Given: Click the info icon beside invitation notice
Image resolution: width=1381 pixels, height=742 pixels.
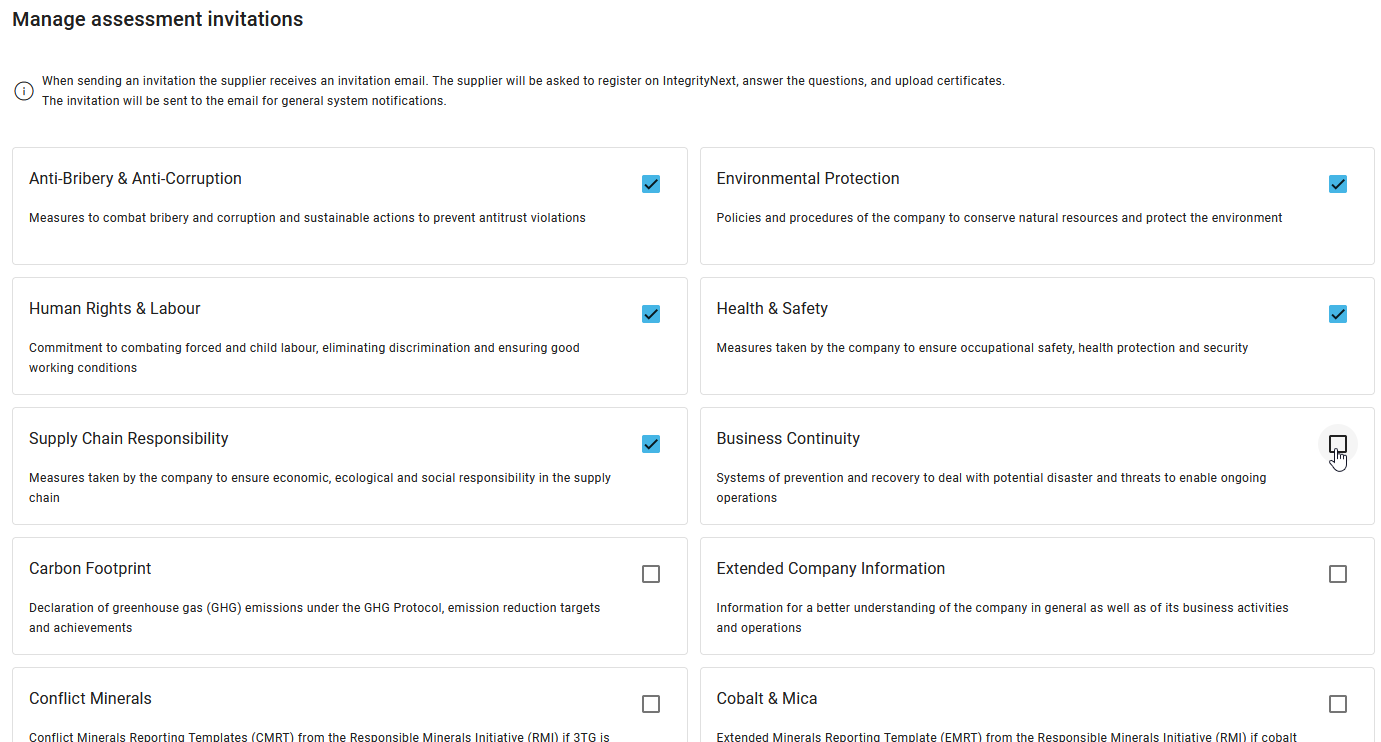Looking at the screenshot, I should pos(24,91).
